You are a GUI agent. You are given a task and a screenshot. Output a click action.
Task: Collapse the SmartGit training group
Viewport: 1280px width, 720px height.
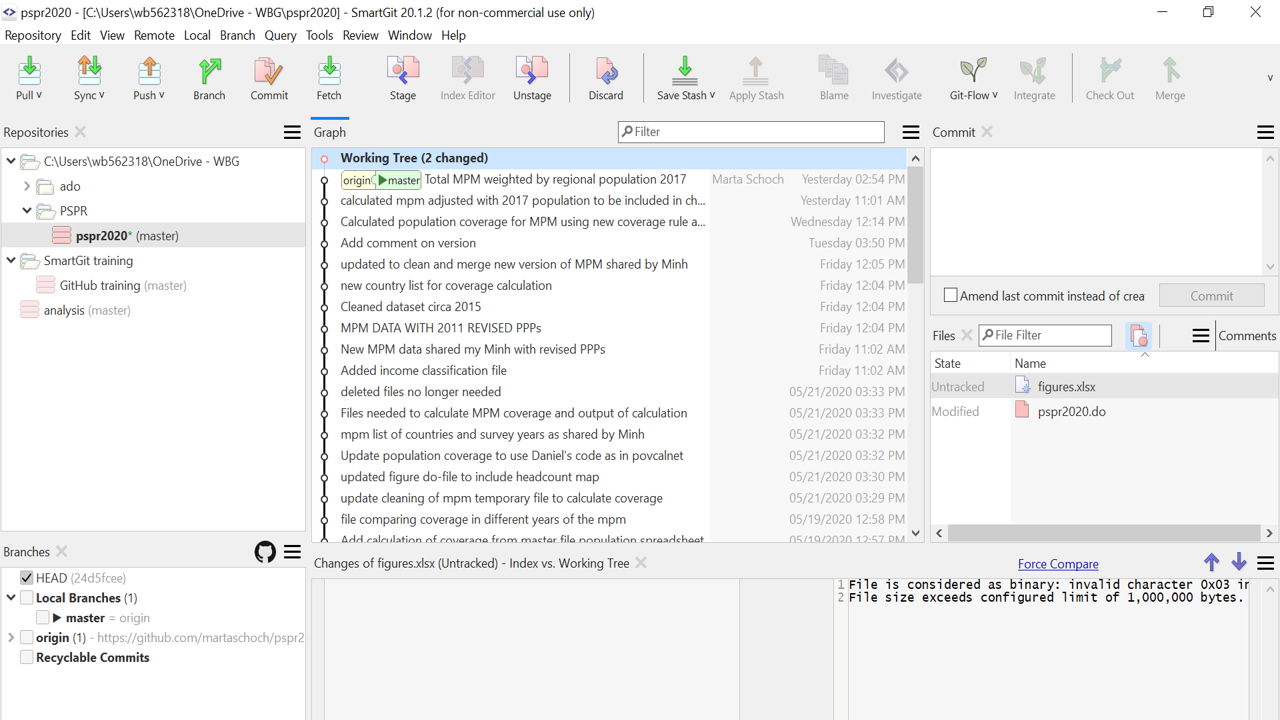click(11, 260)
